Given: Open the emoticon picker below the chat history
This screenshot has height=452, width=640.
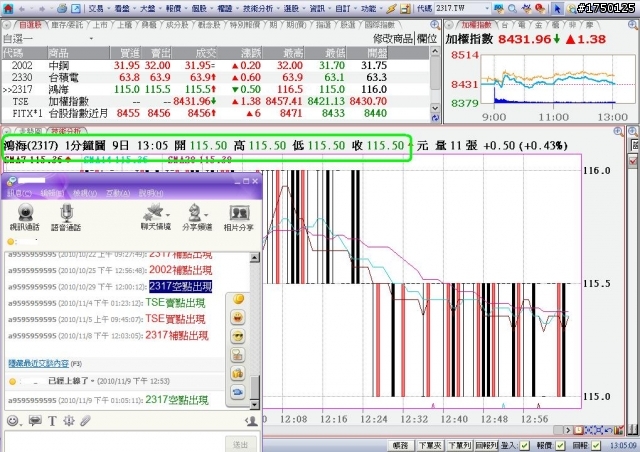Looking at the screenshot, I should pyautogui.click(x=12, y=420).
